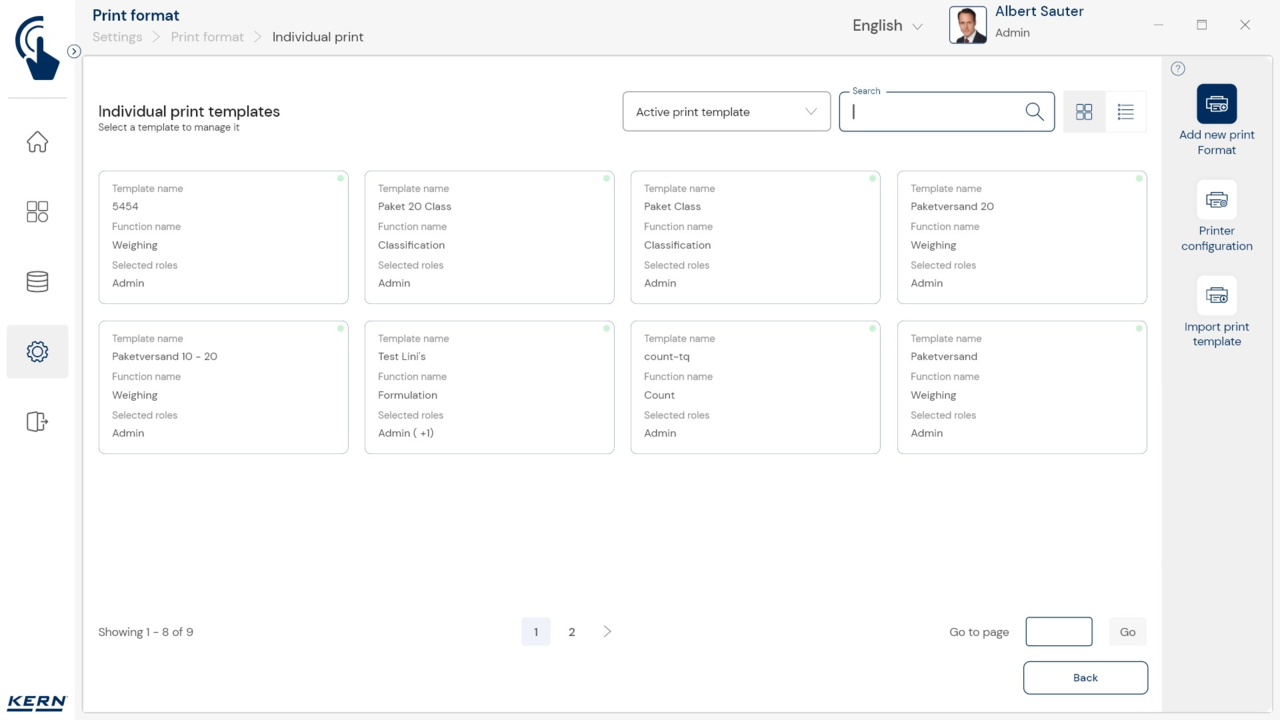This screenshot has width=1280, height=720.
Task: Click Add new print Format icon
Action: coord(1216,104)
